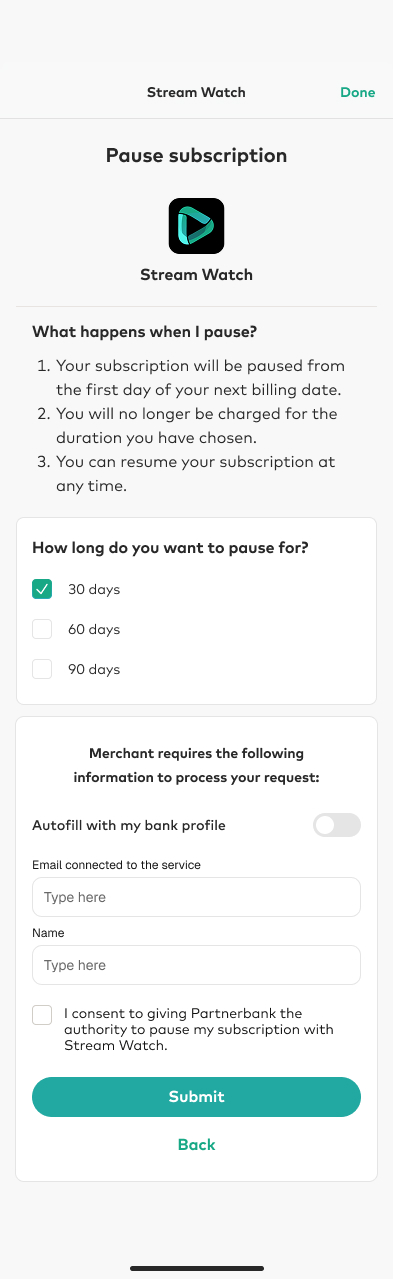Tap the Pause subscription heading
The image size is (393, 1279).
[x=196, y=156]
